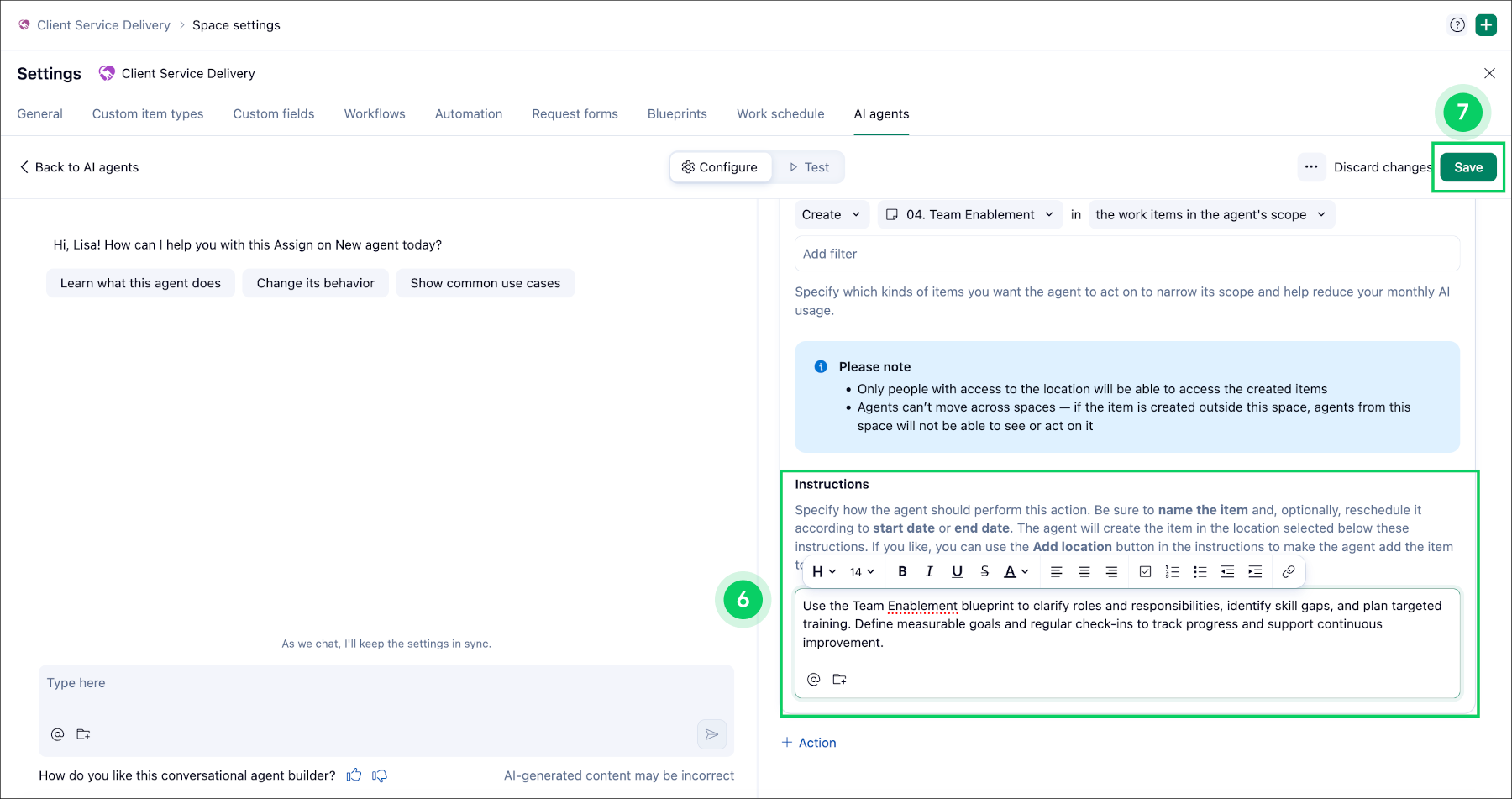Click the @ mention icon in instructions box
The height and width of the screenshot is (799, 1512).
813,679
